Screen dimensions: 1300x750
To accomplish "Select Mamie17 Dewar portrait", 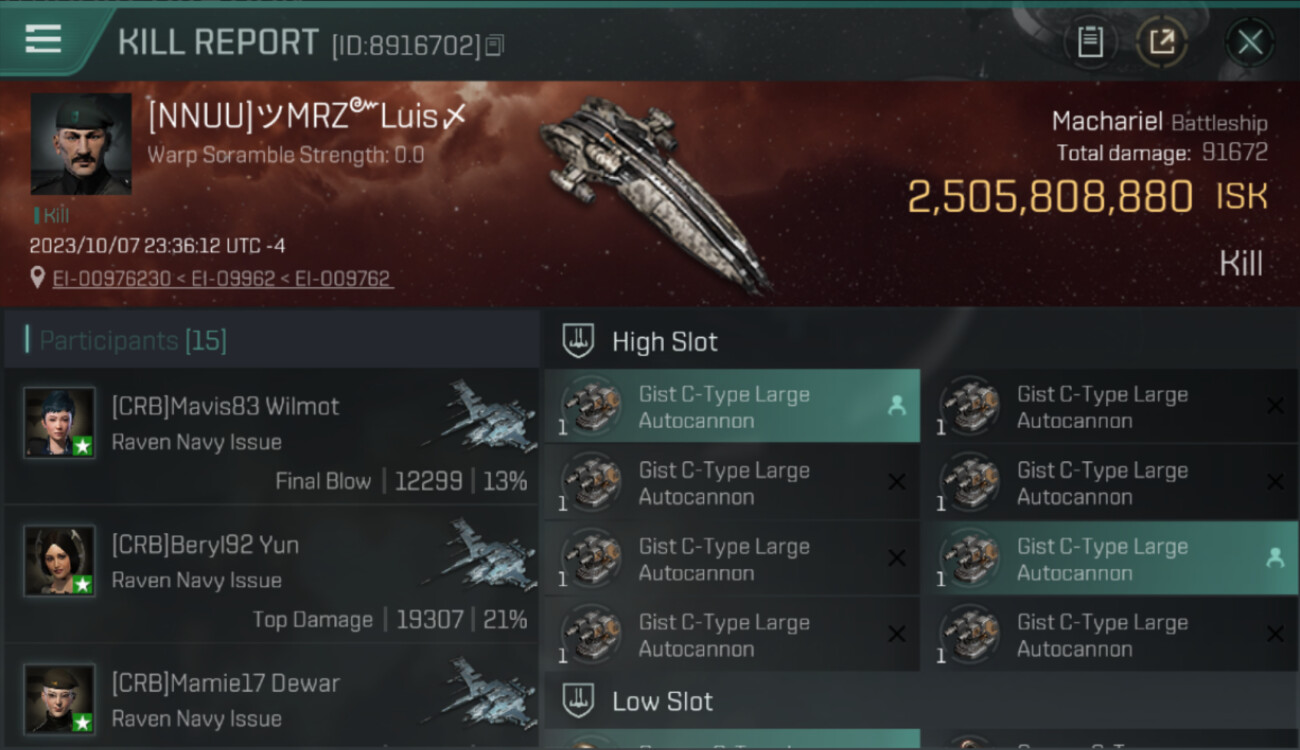I will coord(60,699).
